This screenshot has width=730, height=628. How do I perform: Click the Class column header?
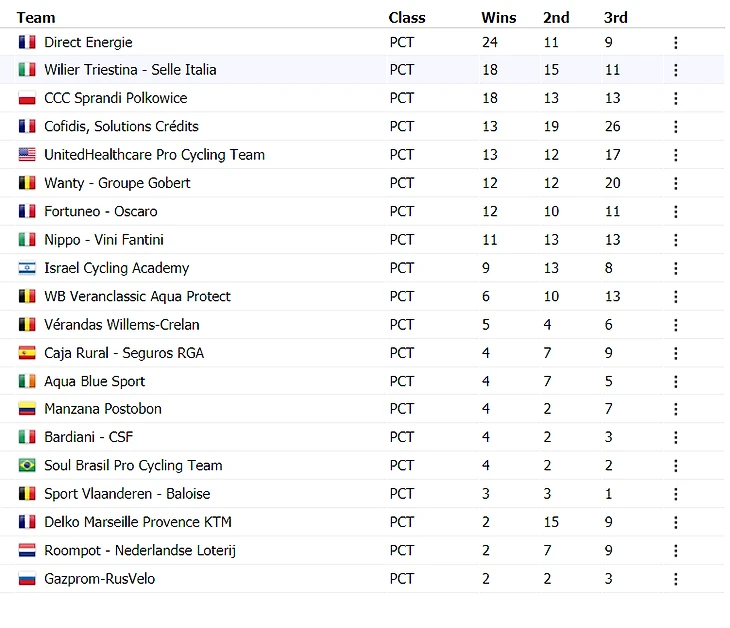tap(407, 18)
